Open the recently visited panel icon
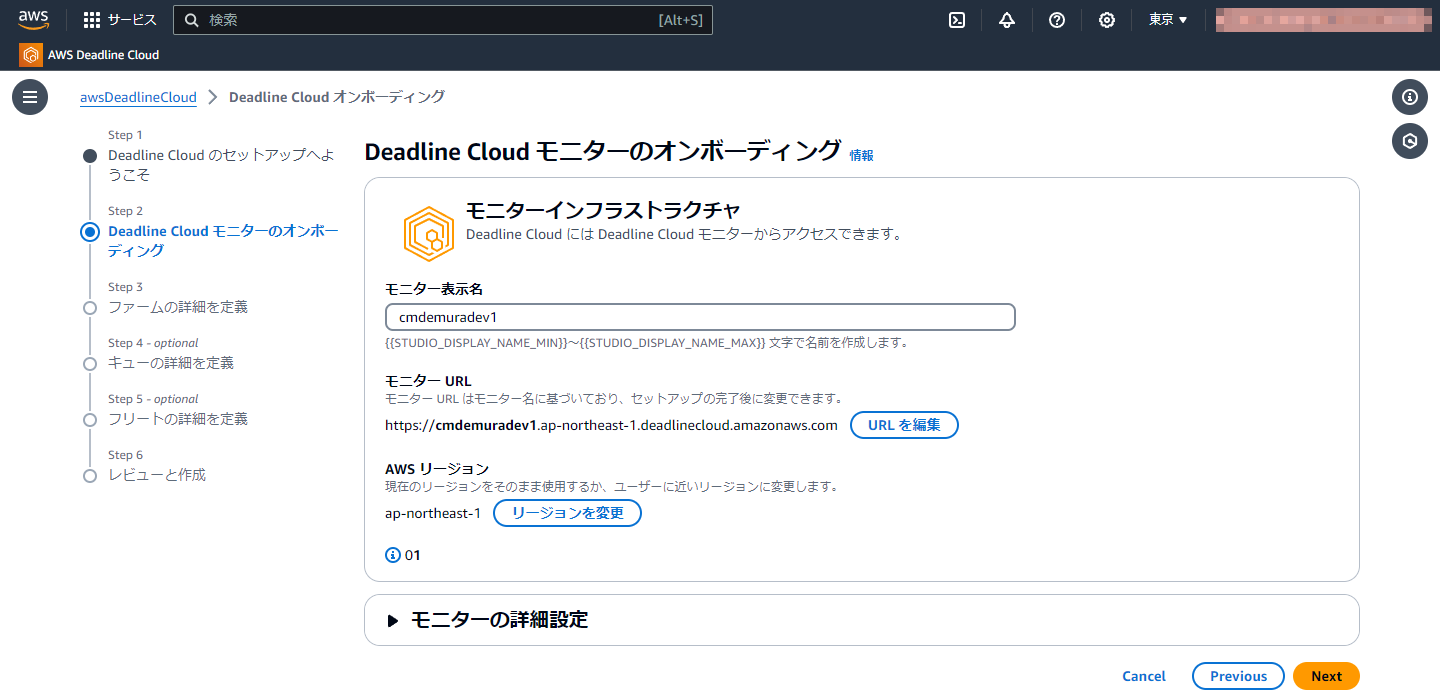 (x=1410, y=141)
